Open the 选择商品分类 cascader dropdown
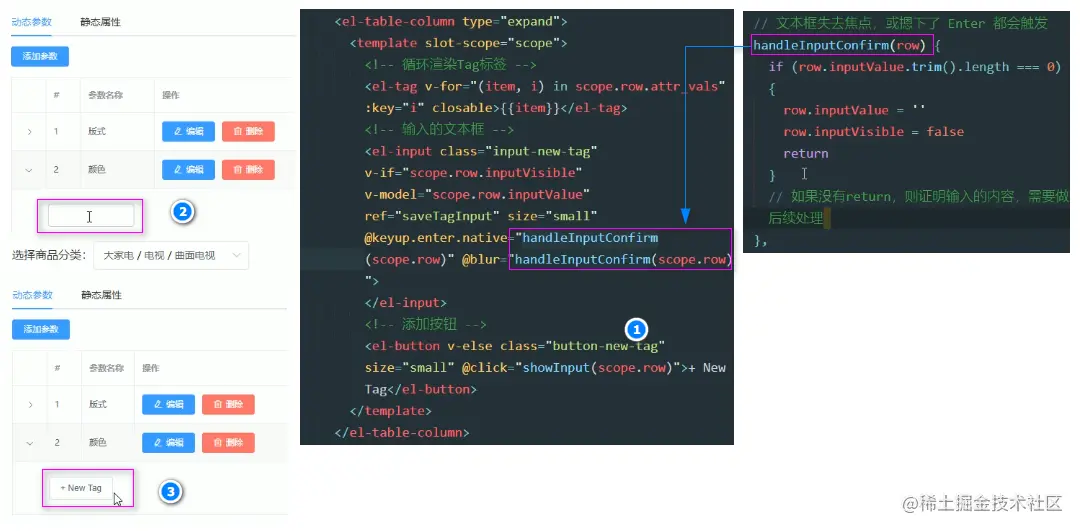This screenshot has height=531, width=1080. 171,255
